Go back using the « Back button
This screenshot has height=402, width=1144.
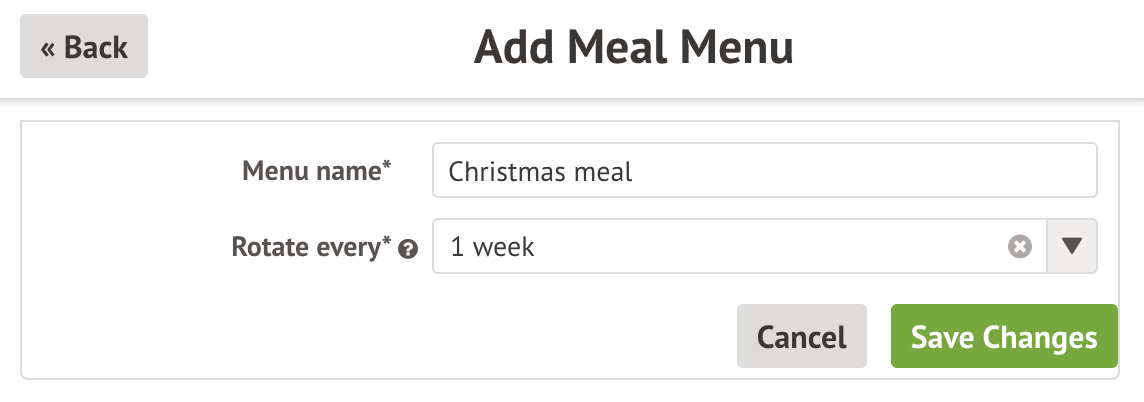[x=84, y=46]
